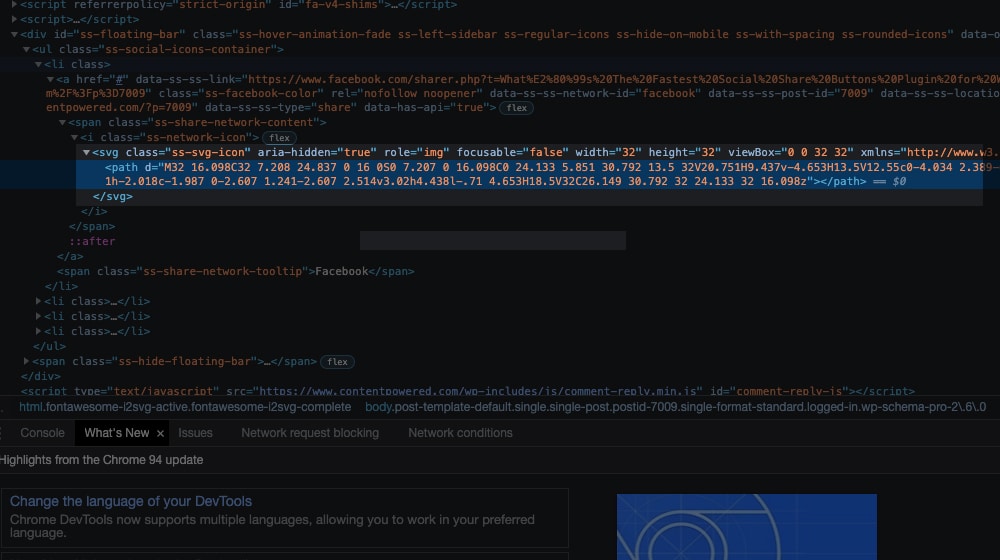Click the closing </div> tag row
This screenshot has height=560, width=1000.
[x=41, y=376]
